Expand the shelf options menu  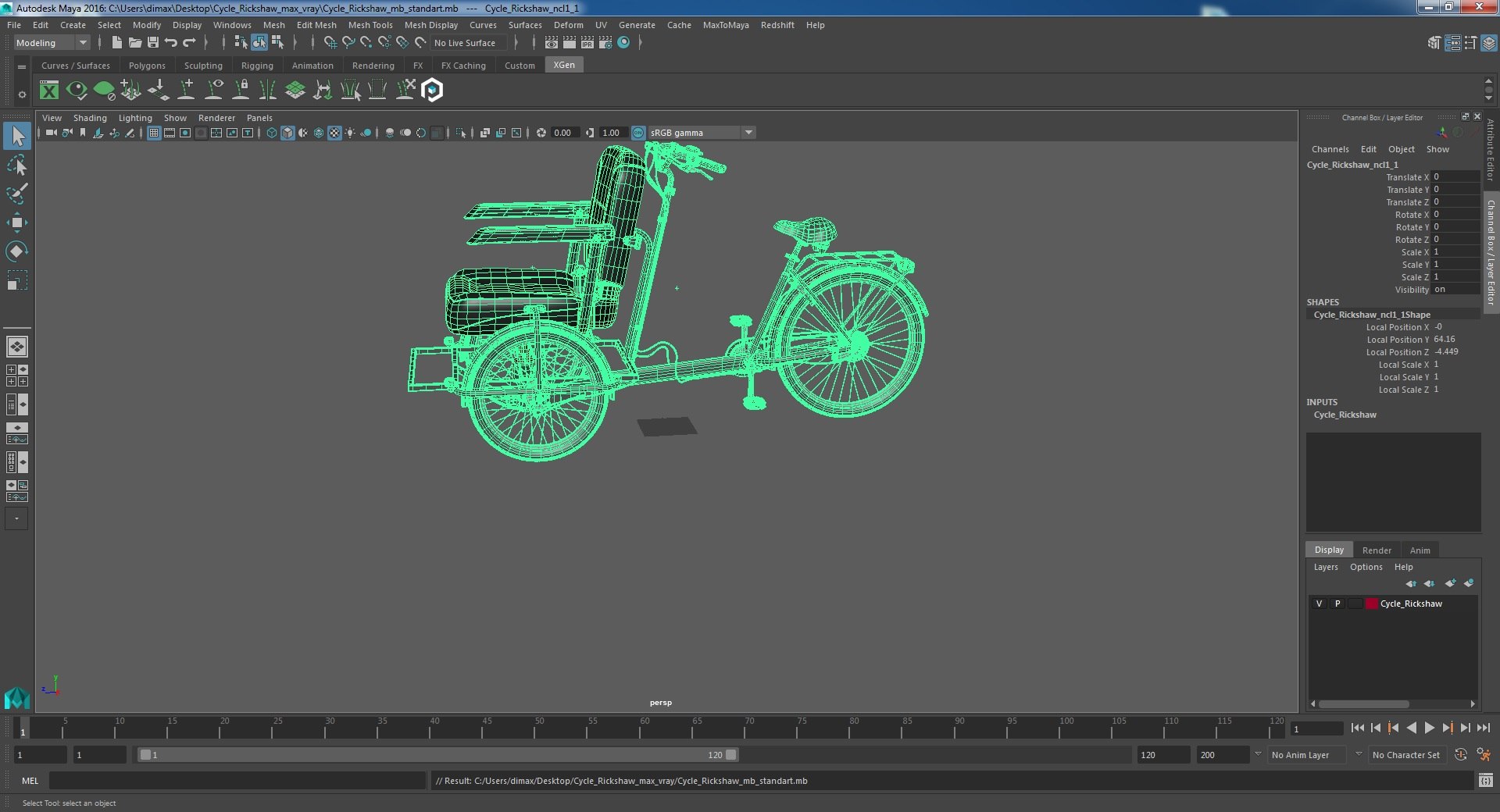pyautogui.click(x=22, y=67)
